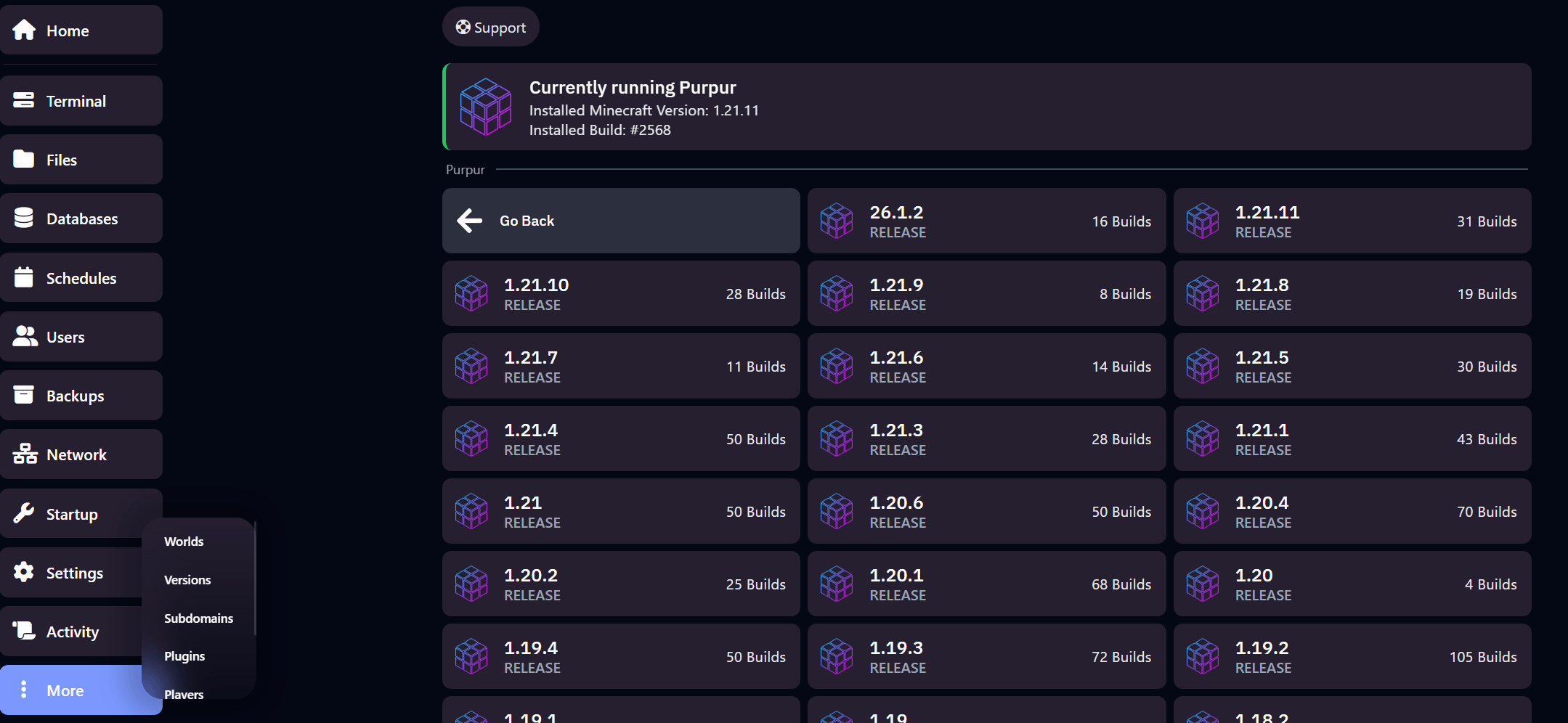Choose the 1.21 release card
This screenshot has height=723, width=1568.
pyautogui.click(x=621, y=511)
